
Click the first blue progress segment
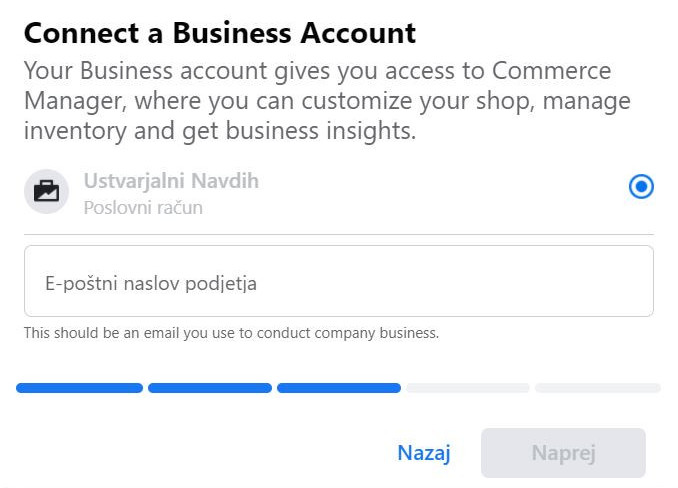80,388
